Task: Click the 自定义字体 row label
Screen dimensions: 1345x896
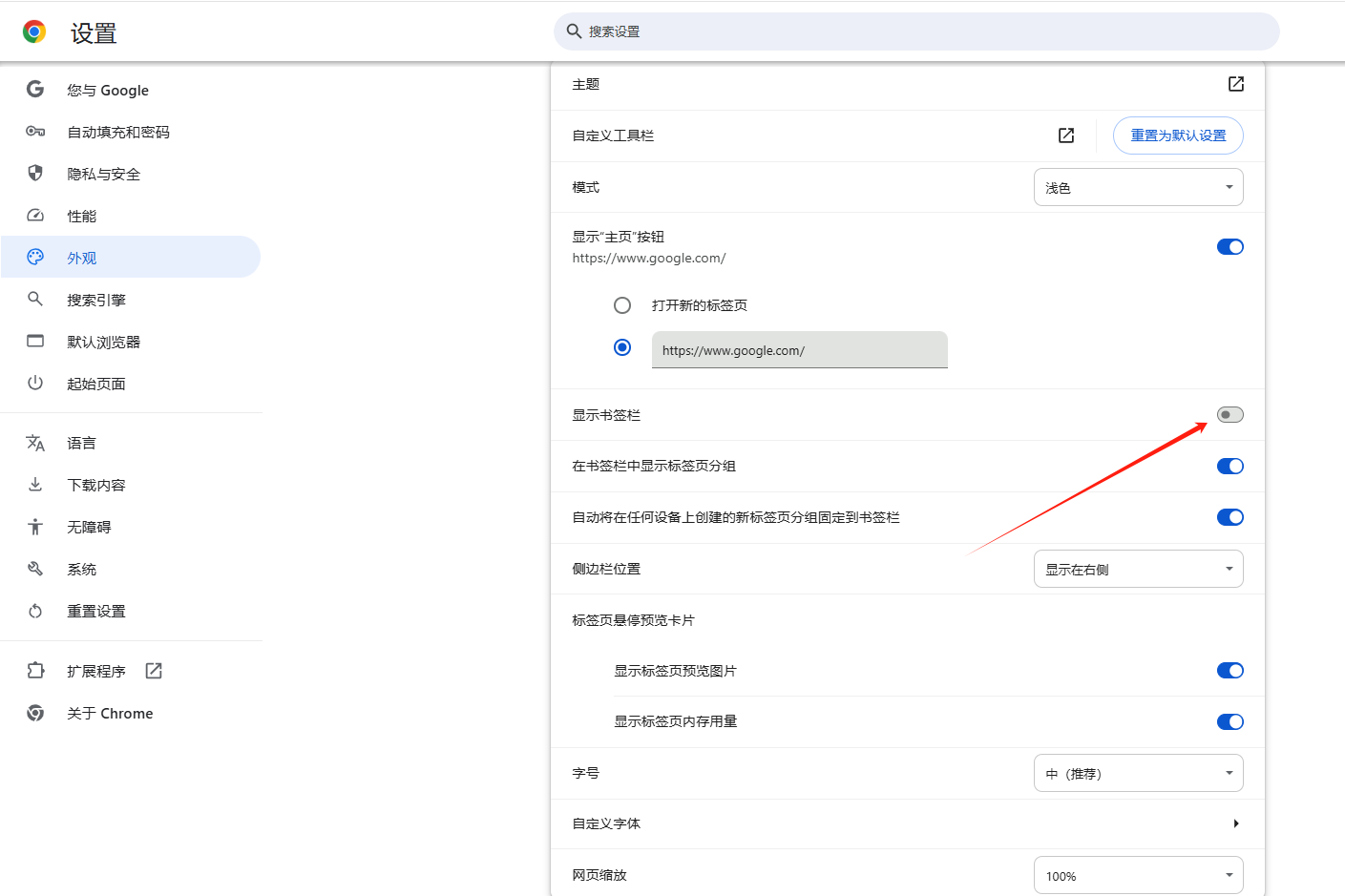Action: click(606, 824)
